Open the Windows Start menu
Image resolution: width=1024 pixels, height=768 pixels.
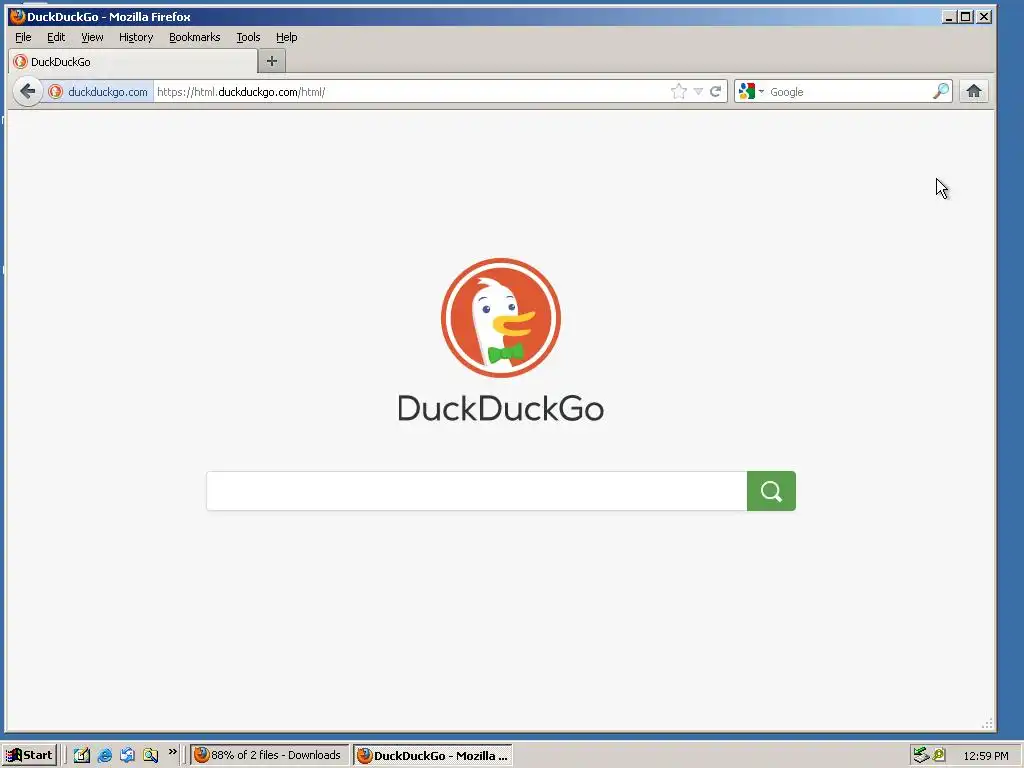point(29,755)
